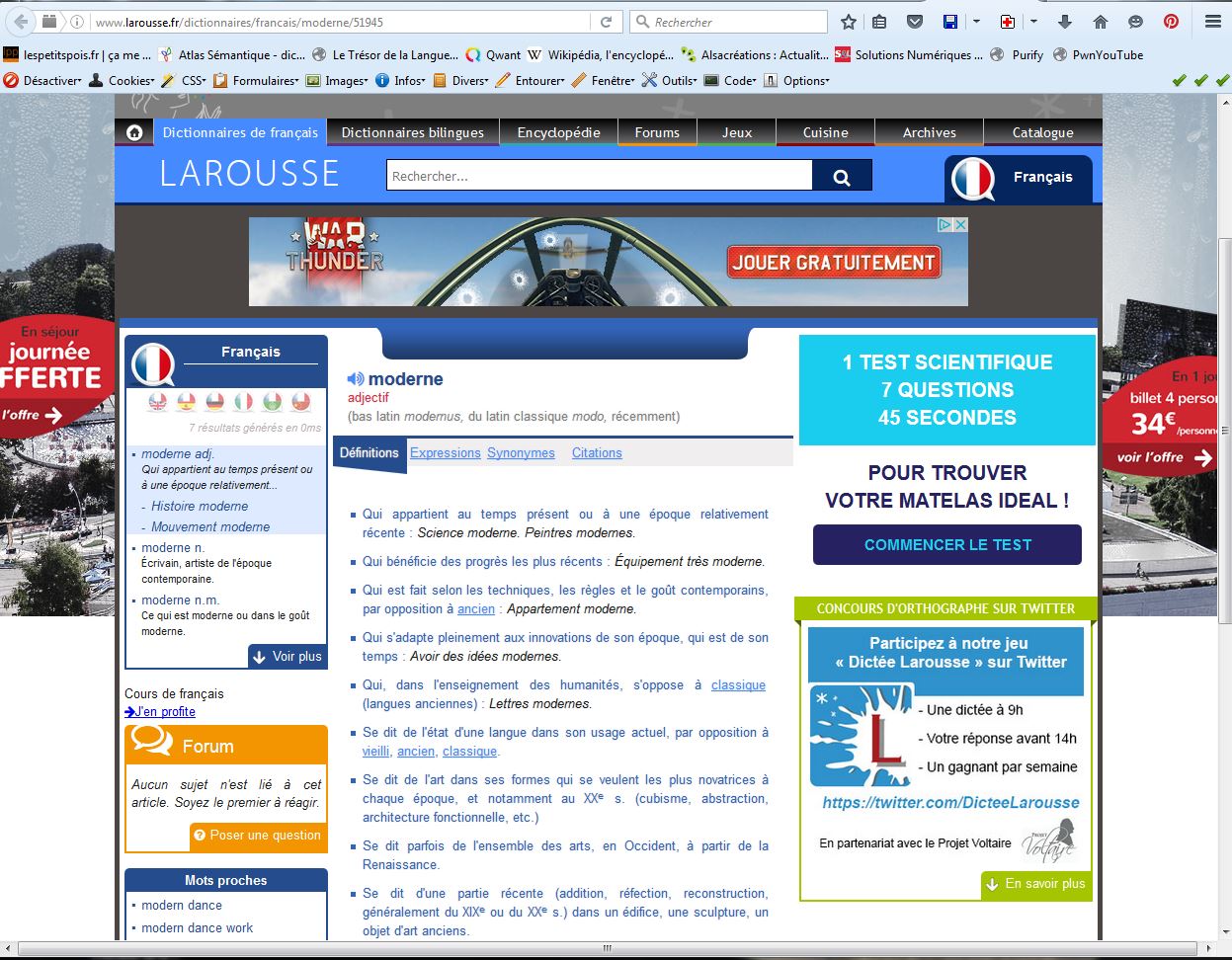Open the Désactiver developer dropdown
This screenshot has height=960, width=1232.
point(43,81)
